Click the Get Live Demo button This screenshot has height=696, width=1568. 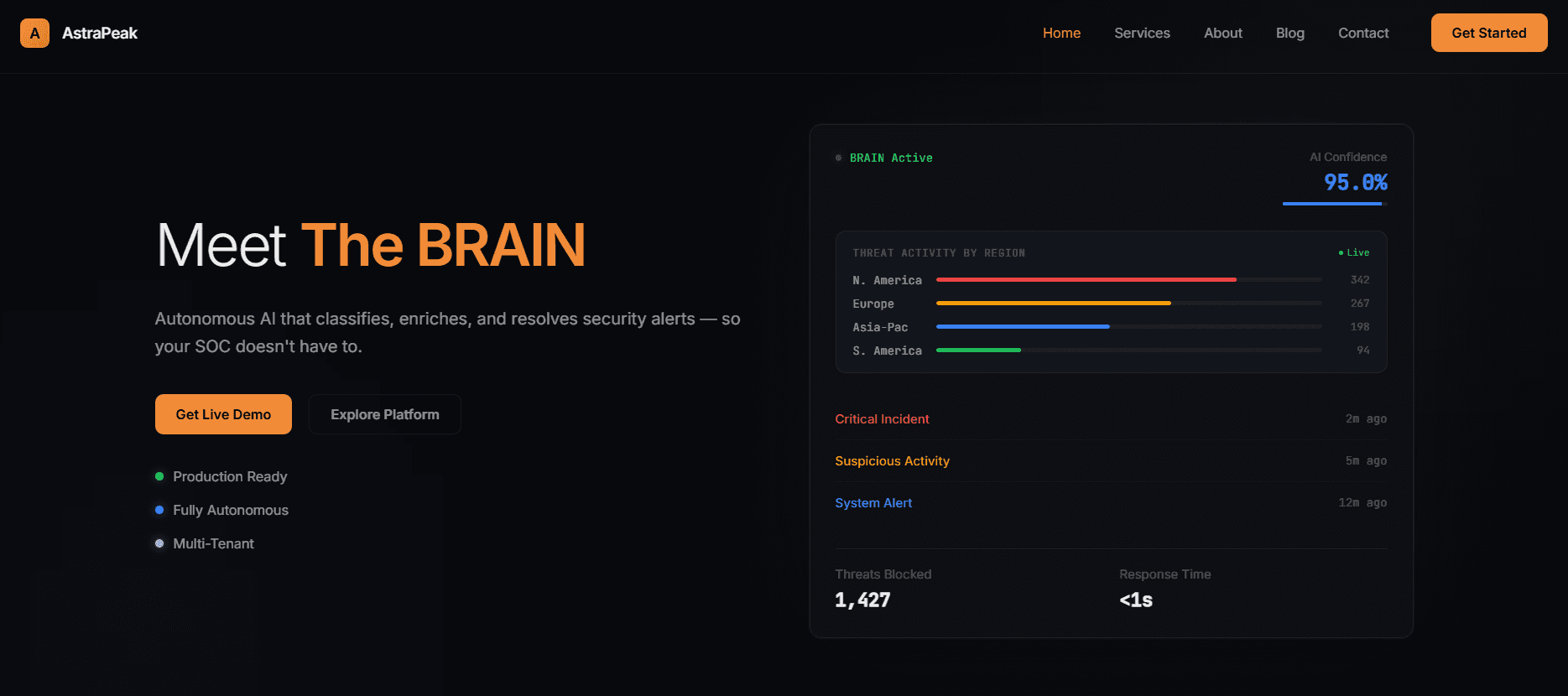pos(223,414)
